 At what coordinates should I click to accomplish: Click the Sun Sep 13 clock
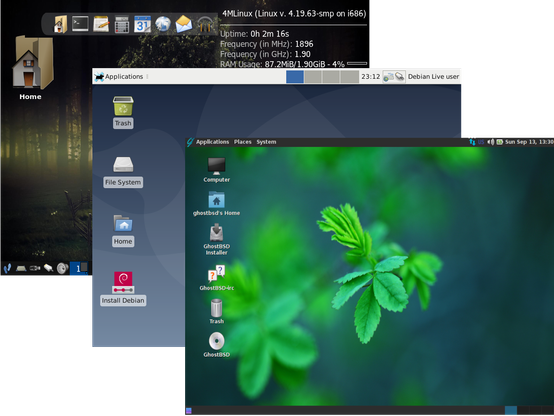[x=529, y=142]
